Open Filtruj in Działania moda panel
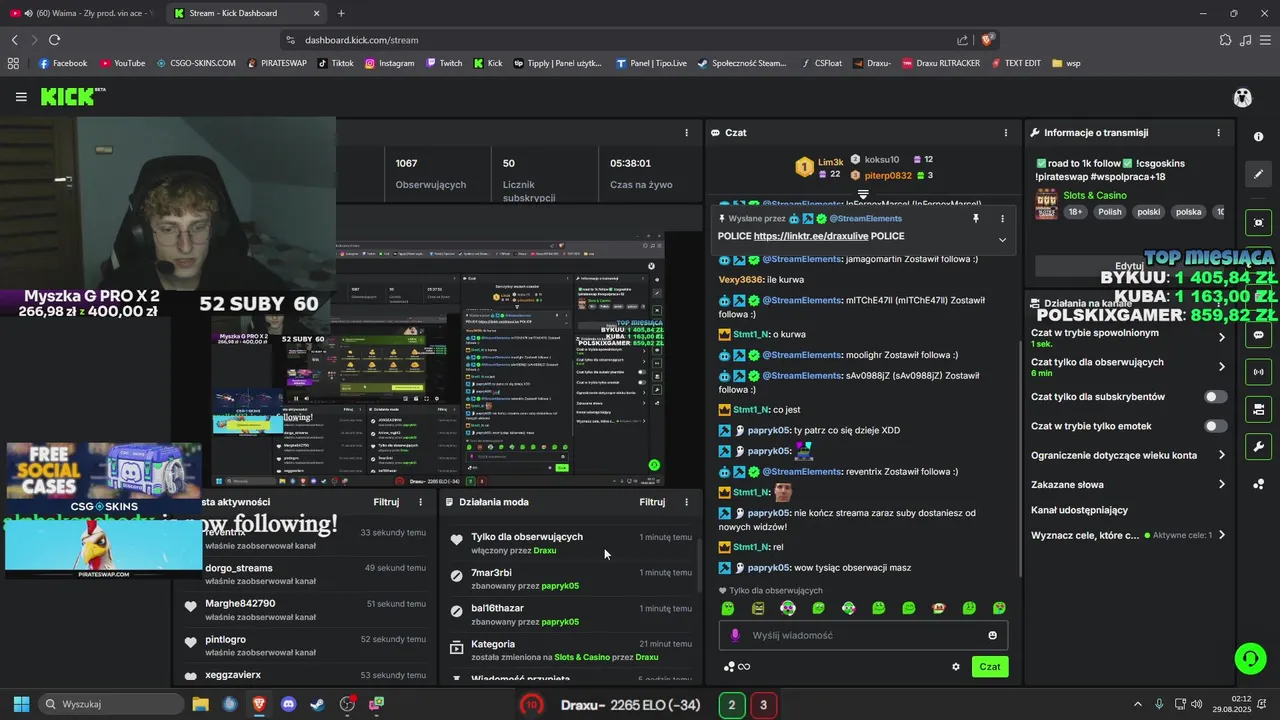The height and width of the screenshot is (720, 1280). point(652,502)
